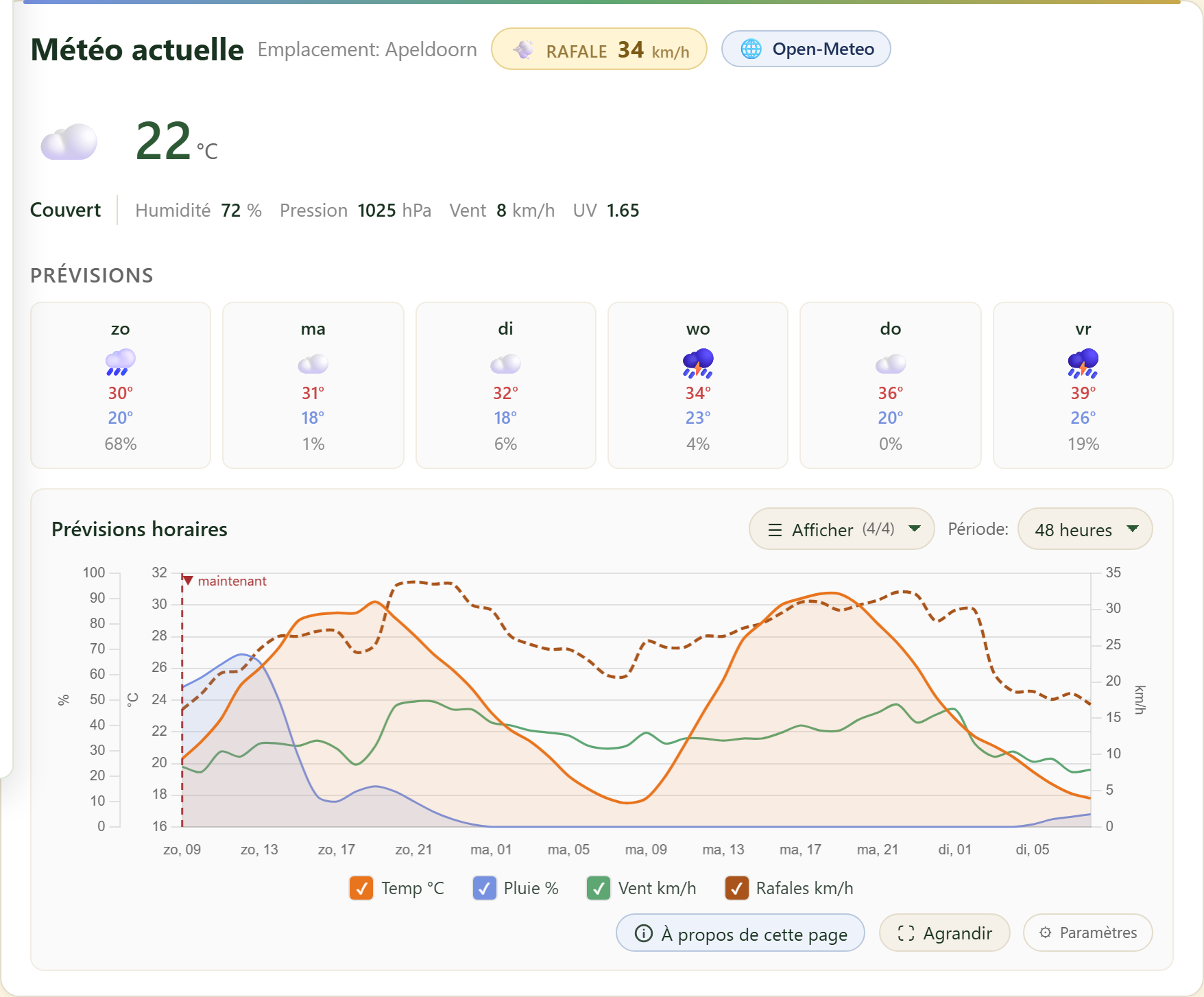Open the Paramètres button
The image size is (1204, 997).
pos(1088,933)
